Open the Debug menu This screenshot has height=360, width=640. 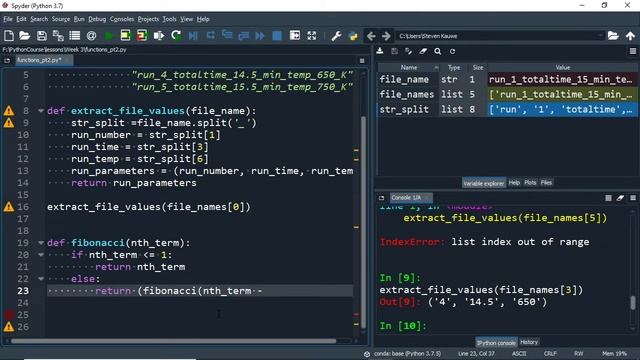[97, 19]
